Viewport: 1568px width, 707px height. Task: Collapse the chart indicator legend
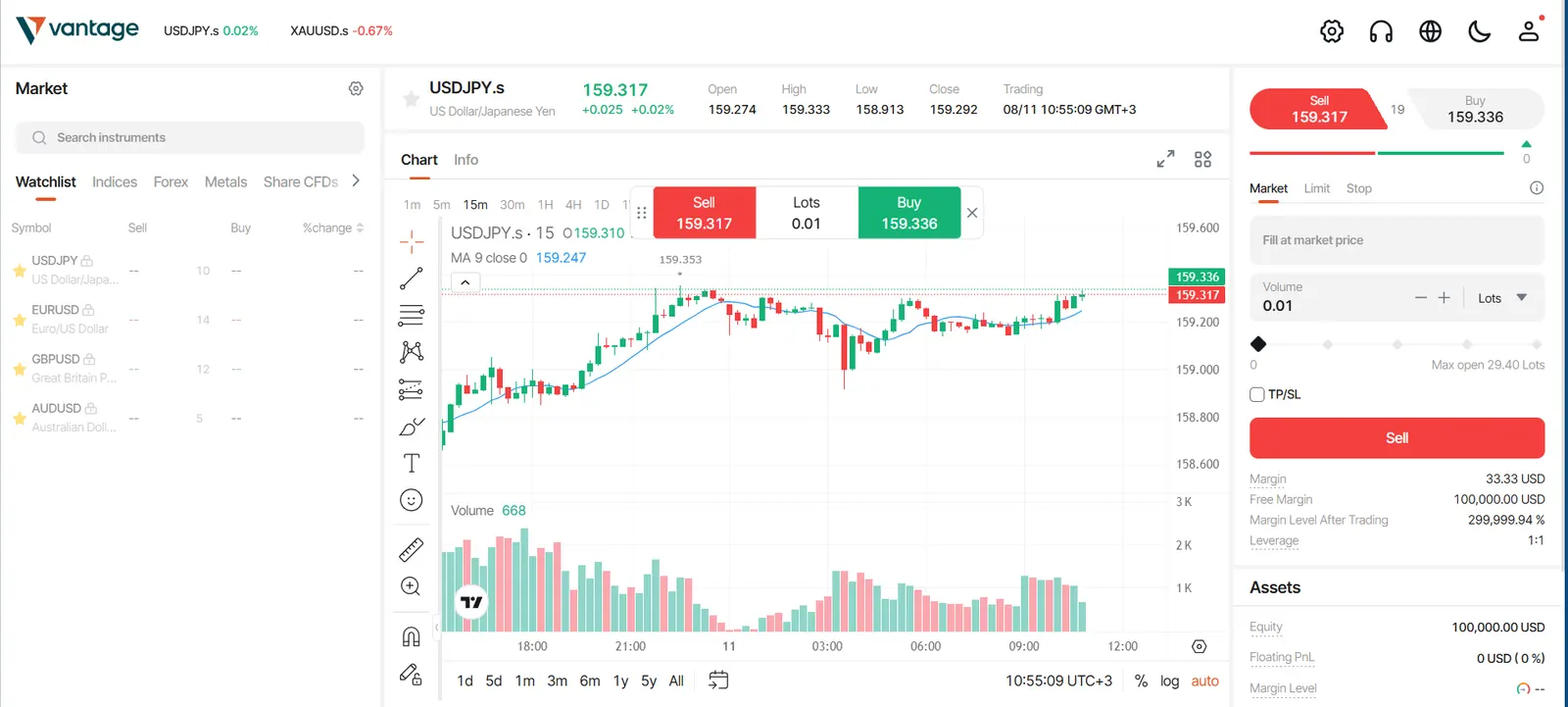click(x=465, y=282)
